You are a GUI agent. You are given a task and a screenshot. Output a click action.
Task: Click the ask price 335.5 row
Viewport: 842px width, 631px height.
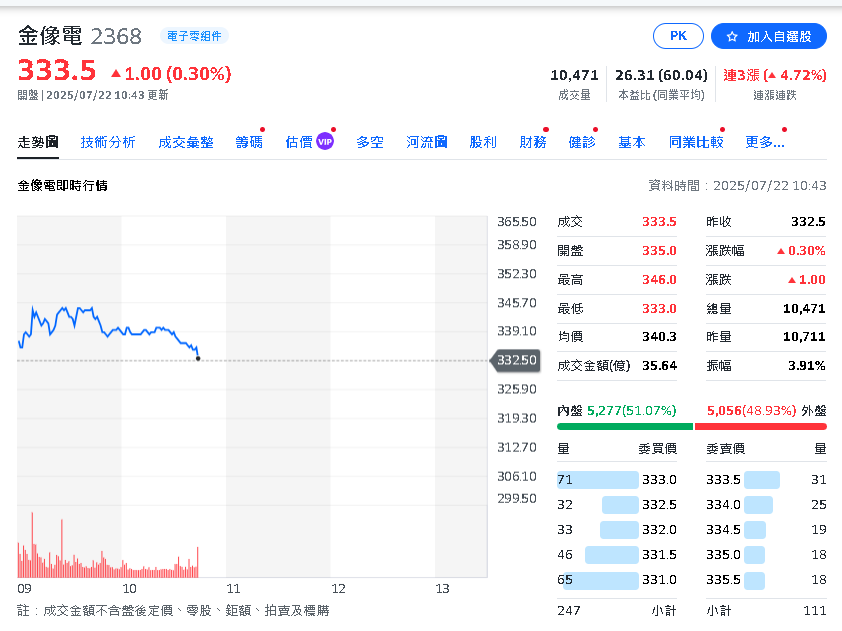(766, 580)
